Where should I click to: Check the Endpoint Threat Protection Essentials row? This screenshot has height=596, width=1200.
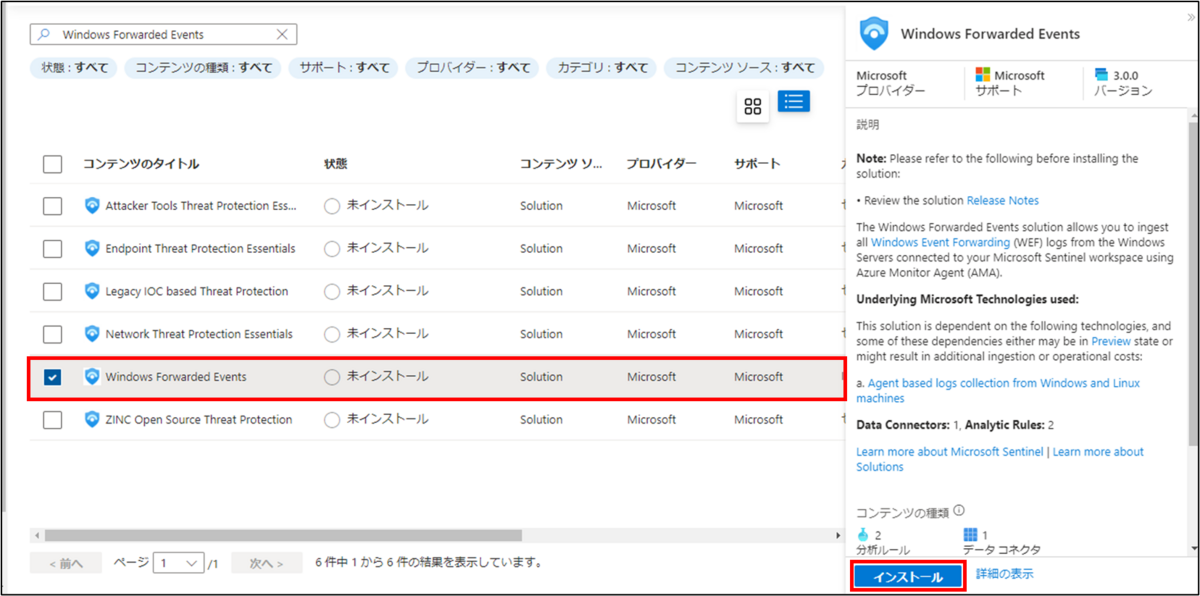[53, 248]
